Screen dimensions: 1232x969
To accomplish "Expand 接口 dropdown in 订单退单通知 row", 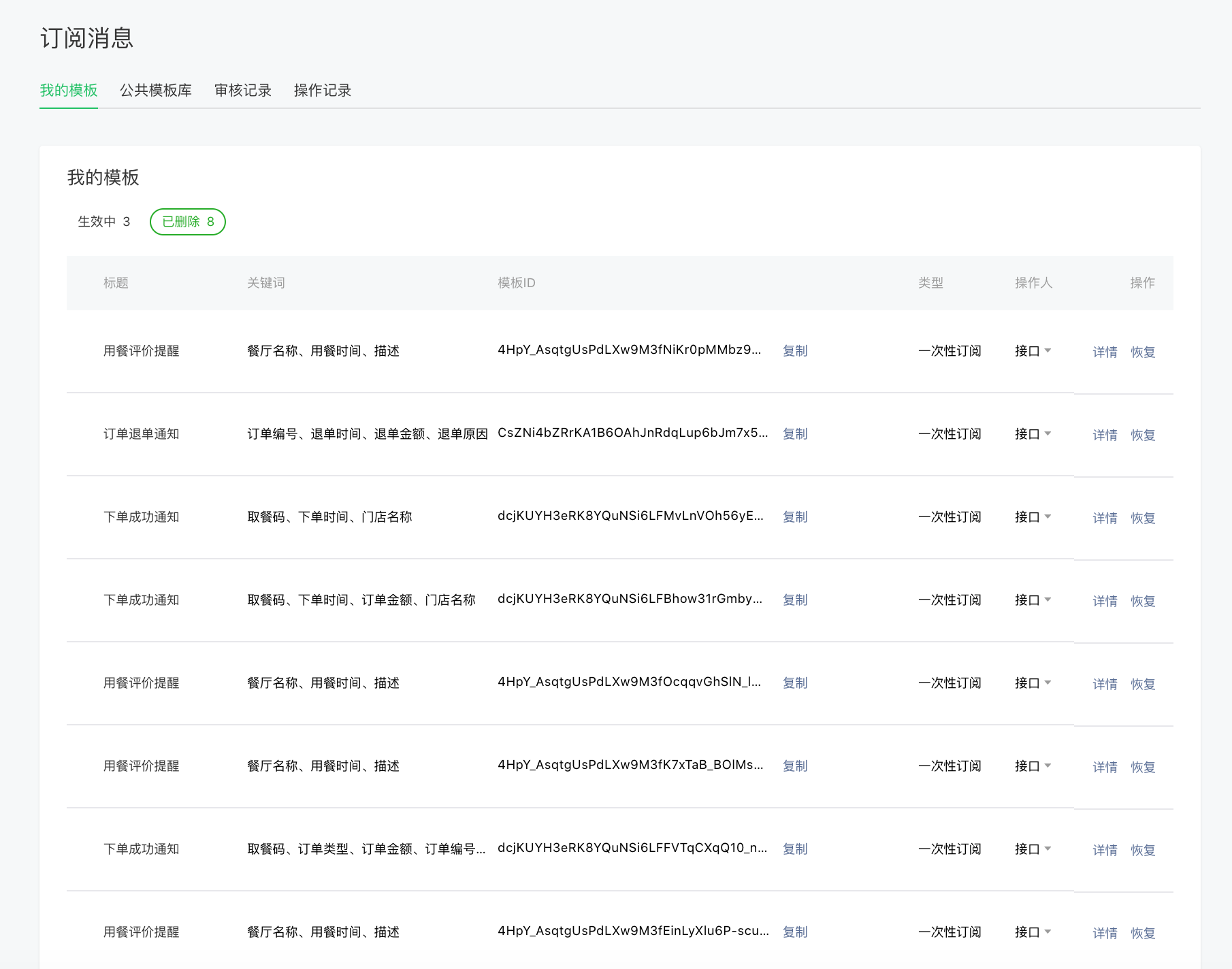I will 1033,434.
